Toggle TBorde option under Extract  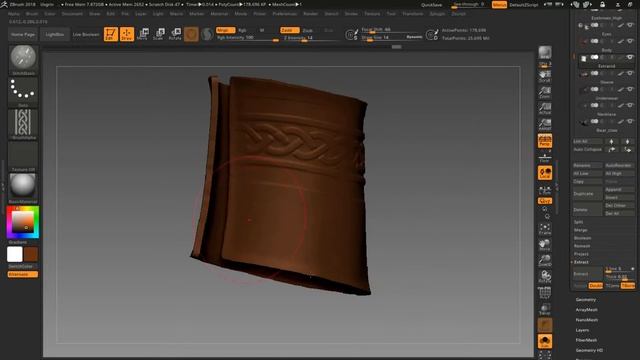click(x=628, y=286)
